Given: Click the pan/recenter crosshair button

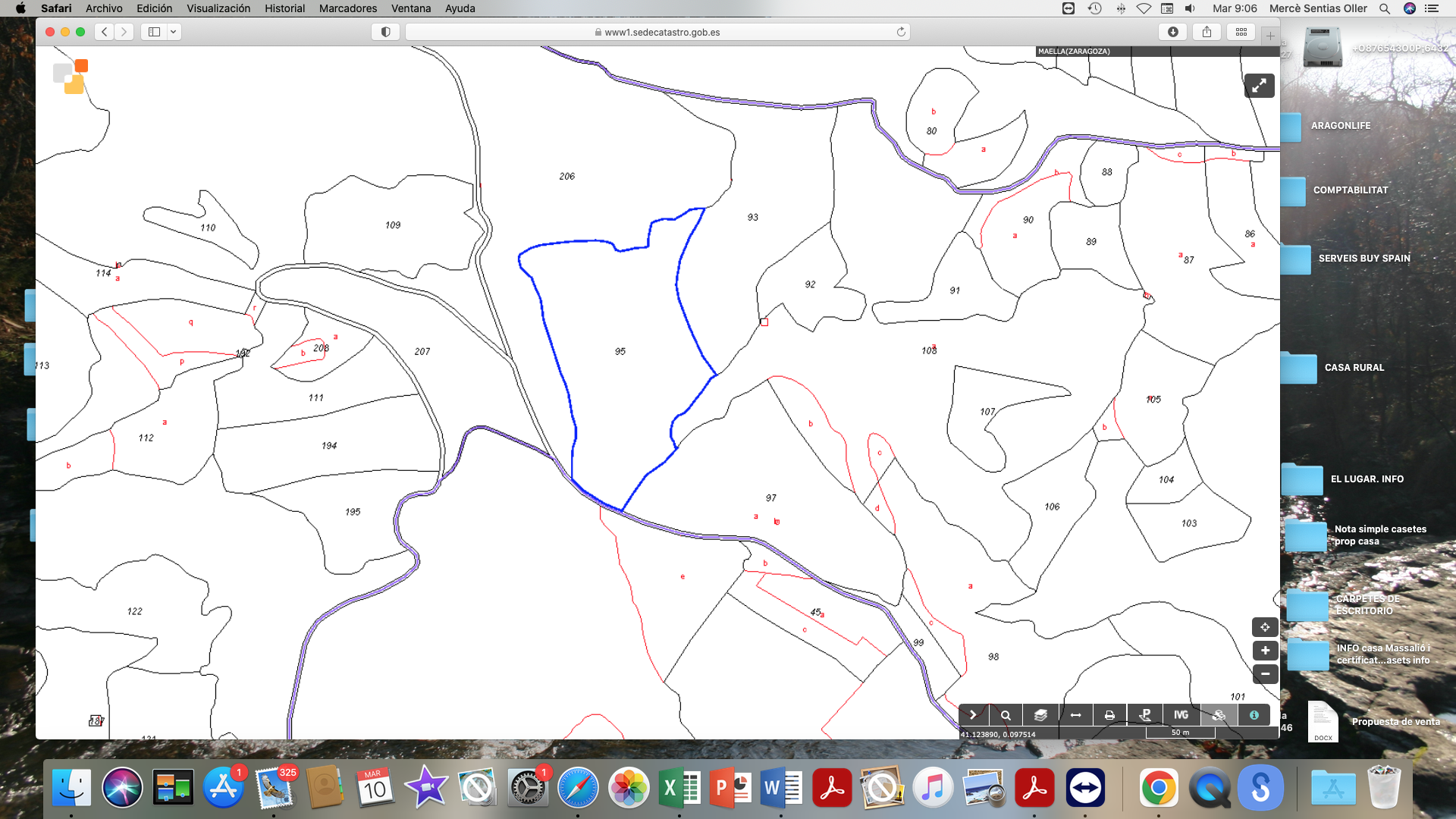Looking at the screenshot, I should click(1265, 627).
